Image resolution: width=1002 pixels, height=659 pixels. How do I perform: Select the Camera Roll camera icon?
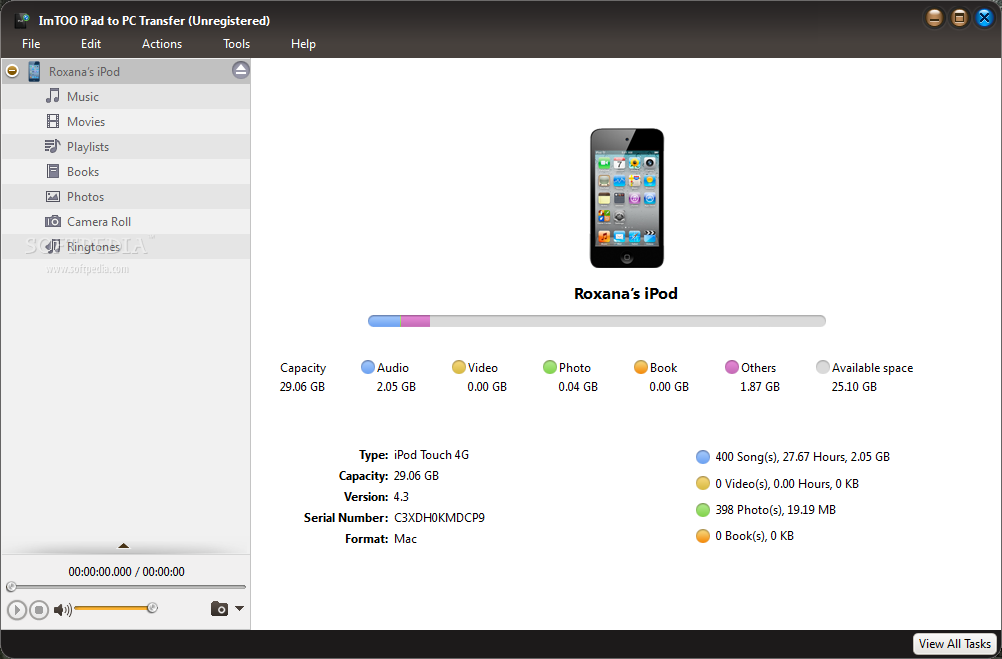(x=53, y=222)
